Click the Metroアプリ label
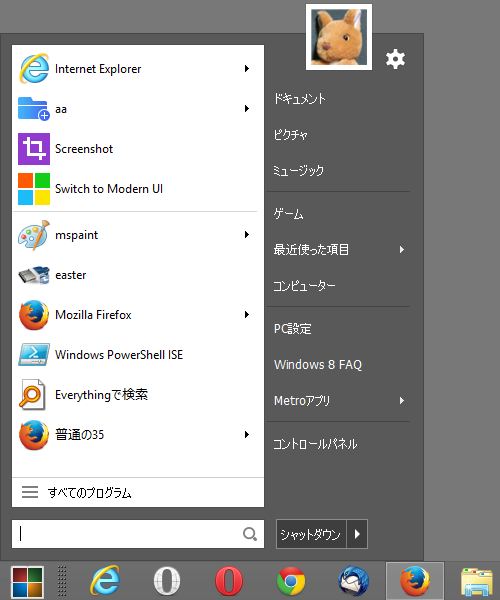This screenshot has height=600, width=500. 302,401
